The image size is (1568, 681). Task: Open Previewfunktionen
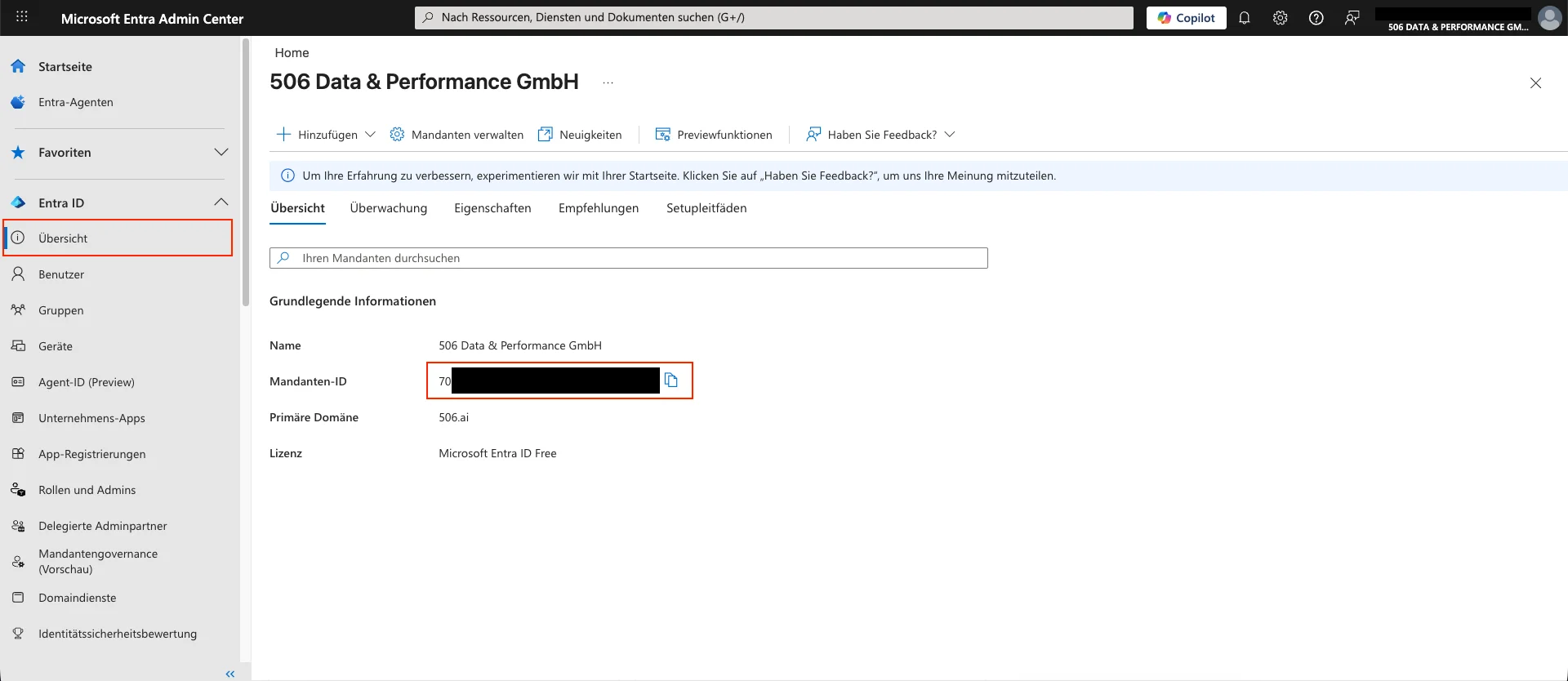point(714,135)
